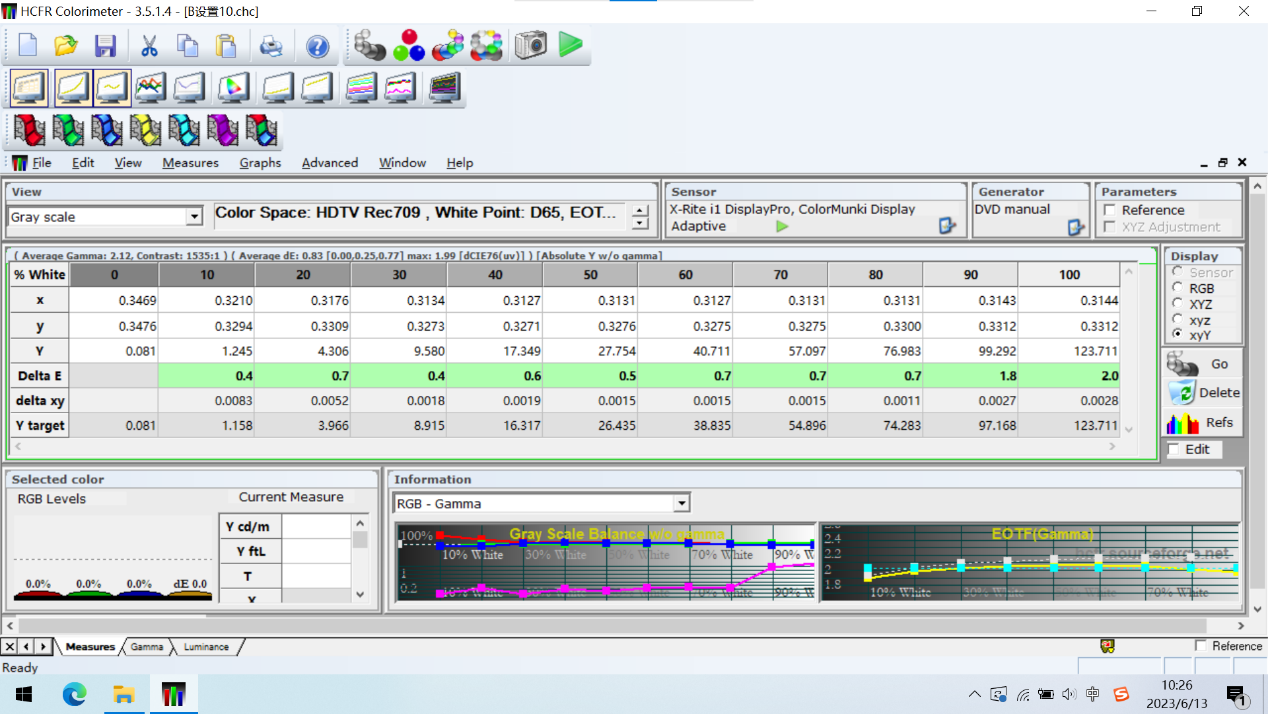Click the camera icon in toolbar
This screenshot has width=1268, height=714.
click(x=531, y=45)
